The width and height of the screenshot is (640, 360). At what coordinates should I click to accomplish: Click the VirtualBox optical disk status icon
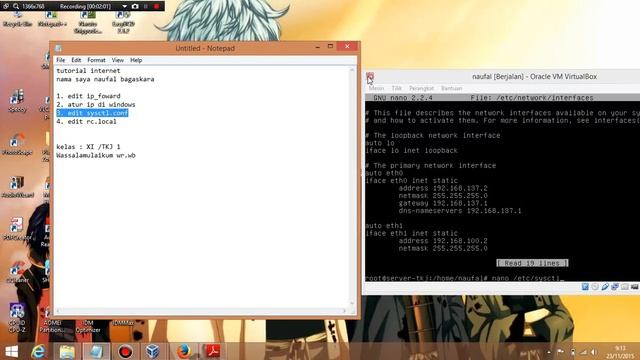[x=595, y=287]
